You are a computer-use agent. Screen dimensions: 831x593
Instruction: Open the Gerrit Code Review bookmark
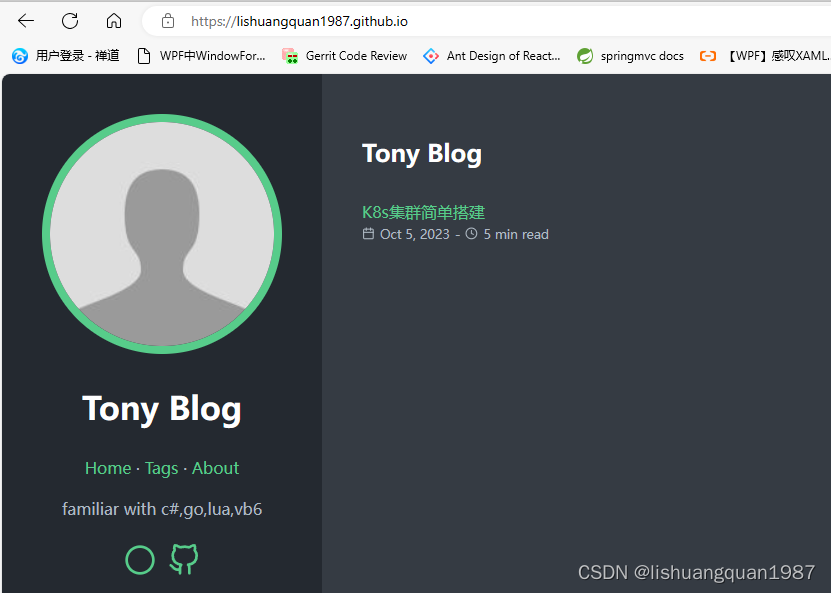click(345, 56)
